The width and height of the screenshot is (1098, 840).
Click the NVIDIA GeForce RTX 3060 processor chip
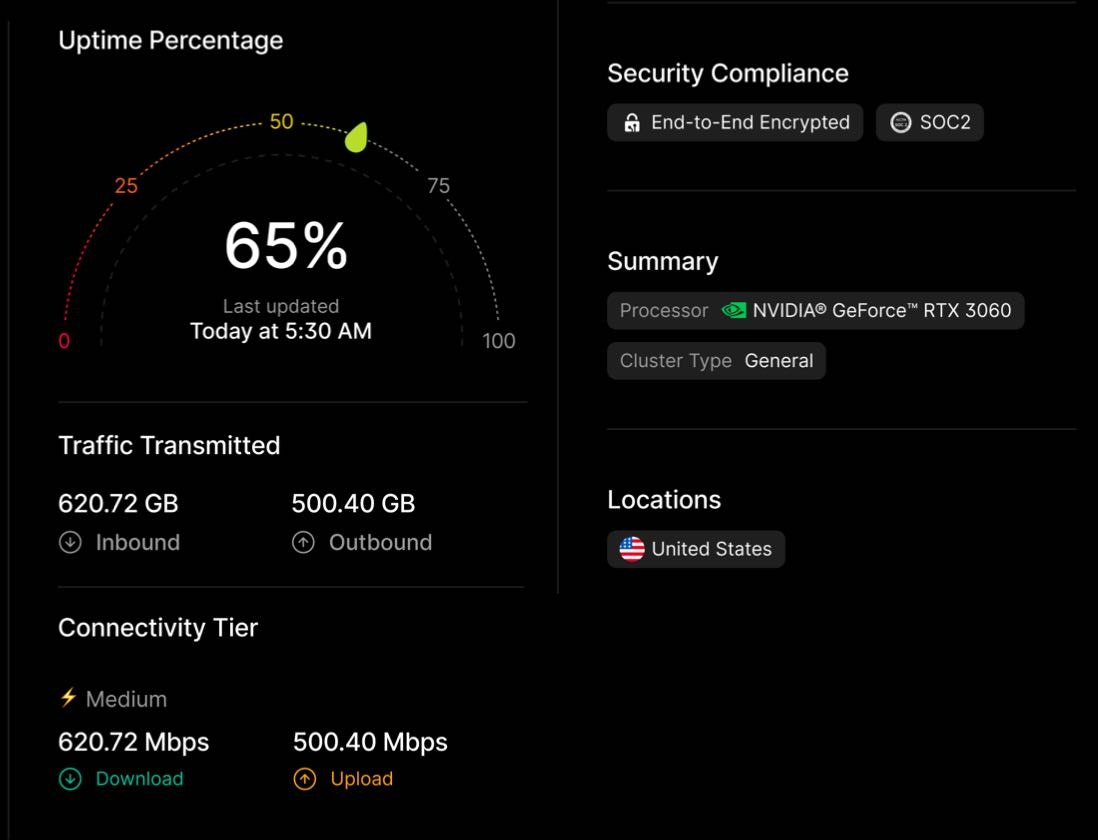[816, 311]
